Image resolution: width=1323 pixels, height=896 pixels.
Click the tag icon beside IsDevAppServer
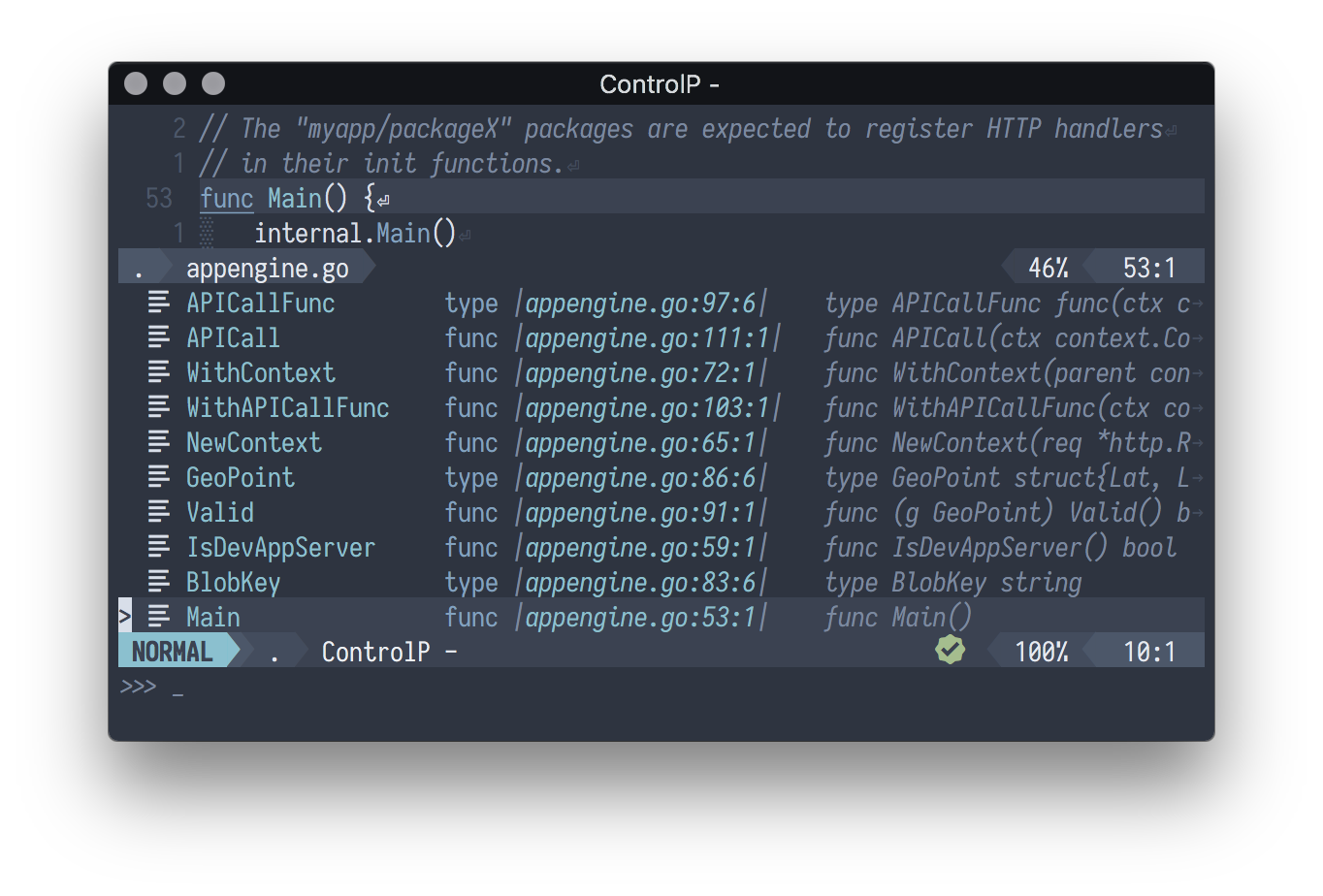(159, 548)
